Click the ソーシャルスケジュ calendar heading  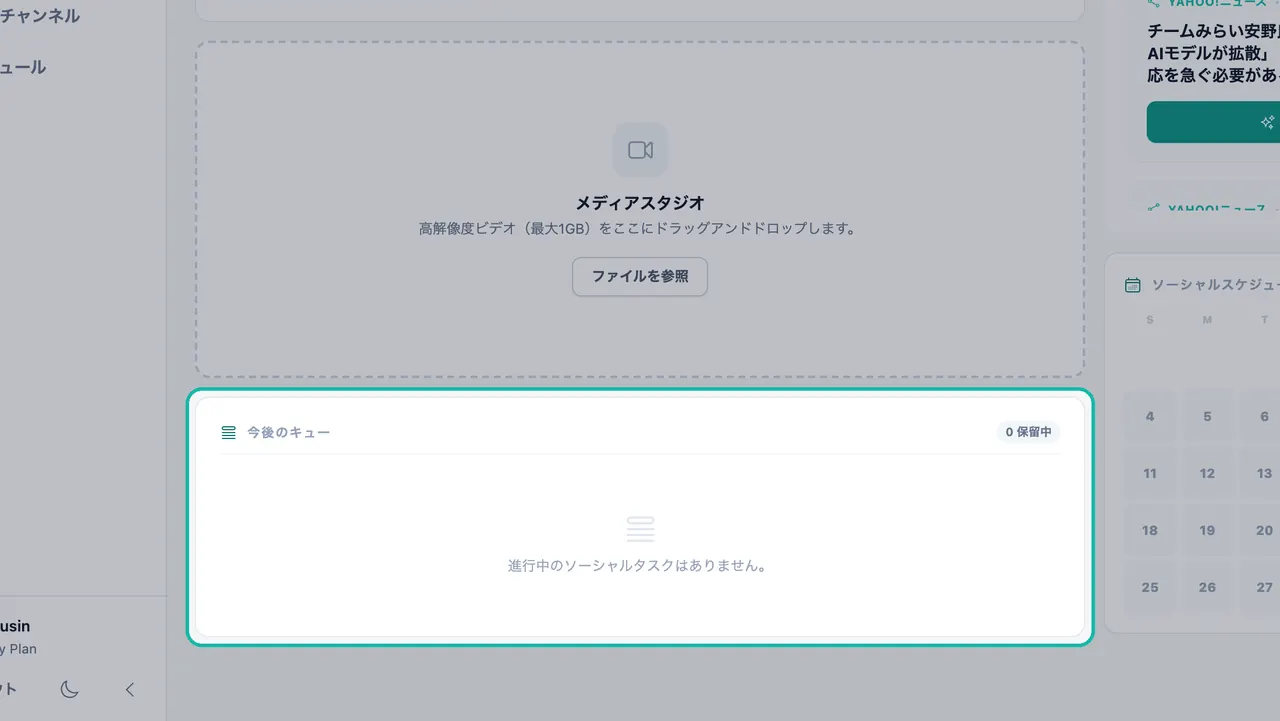(1216, 285)
